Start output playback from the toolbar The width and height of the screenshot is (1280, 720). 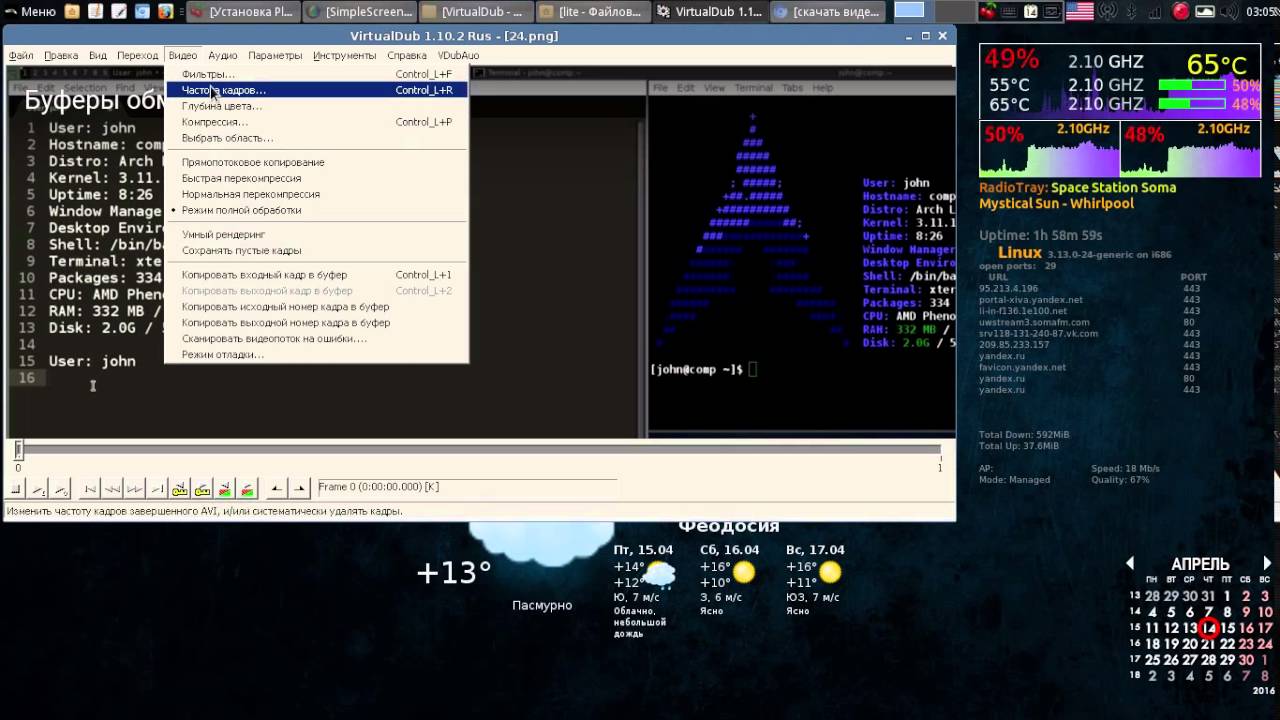[61, 489]
